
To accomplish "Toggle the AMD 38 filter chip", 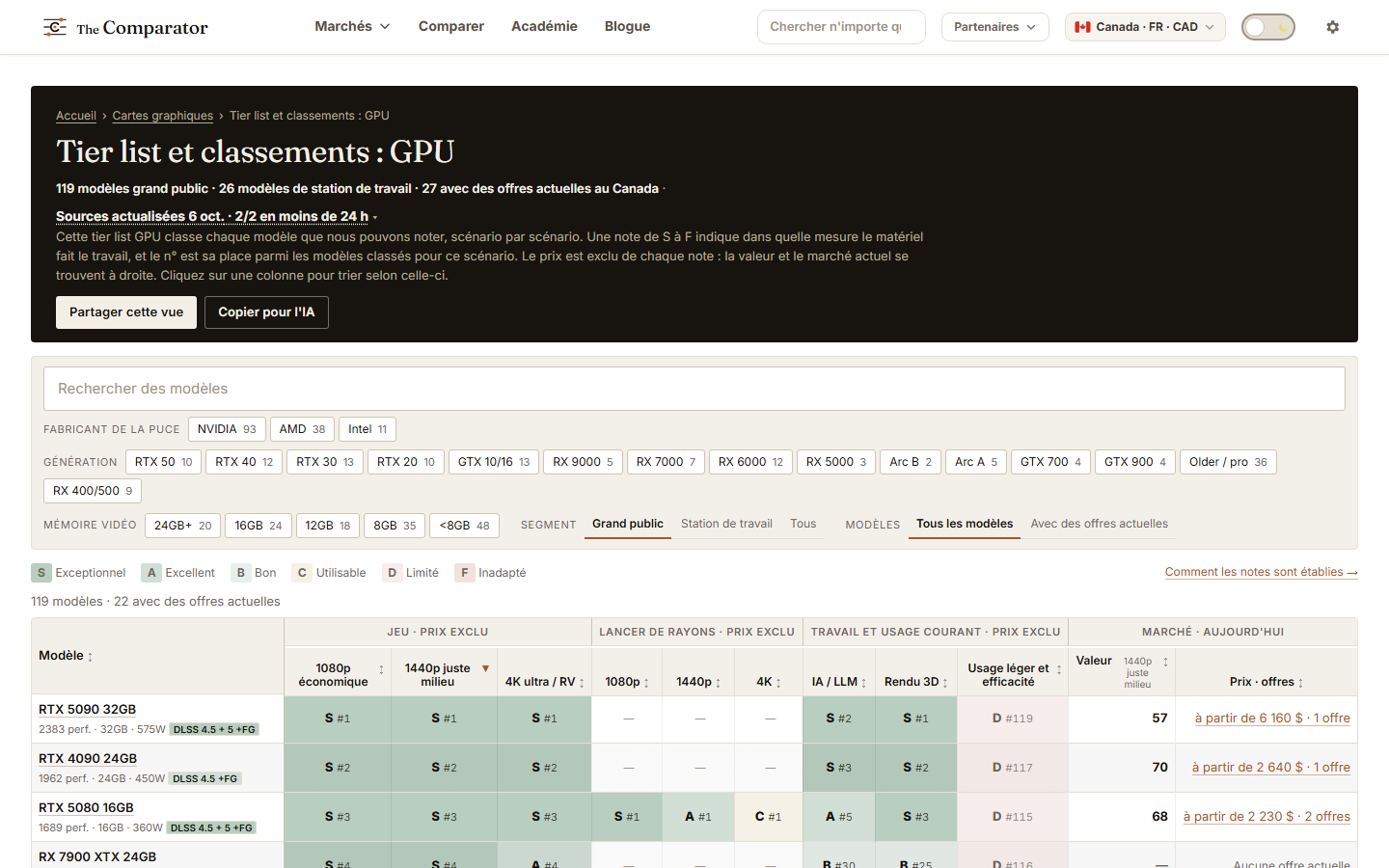I will (x=302, y=429).
